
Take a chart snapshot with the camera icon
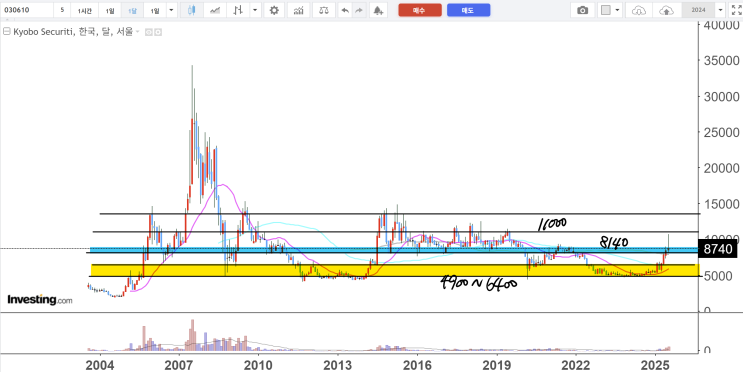click(x=582, y=10)
